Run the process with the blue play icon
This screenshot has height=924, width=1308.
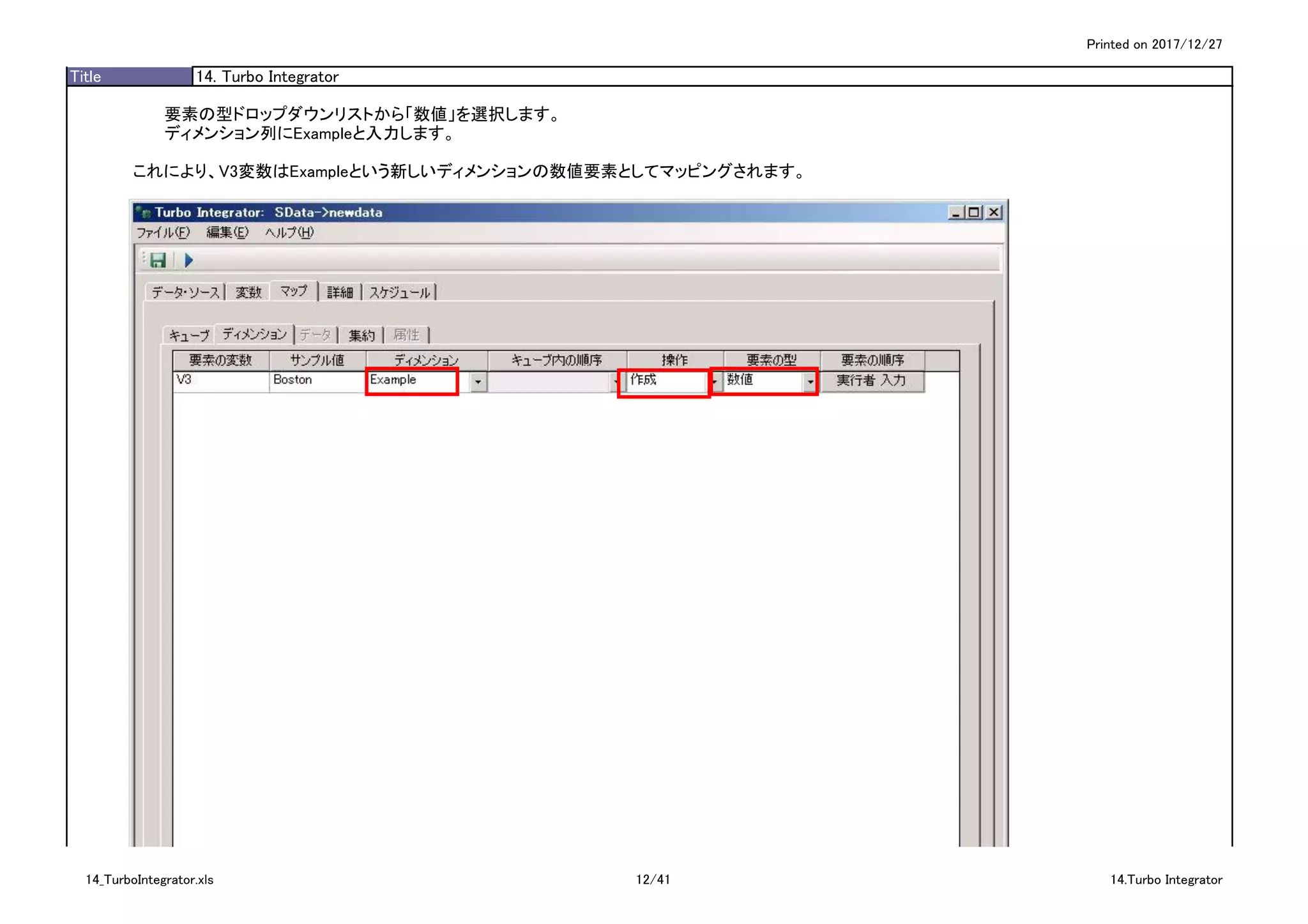coord(188,260)
